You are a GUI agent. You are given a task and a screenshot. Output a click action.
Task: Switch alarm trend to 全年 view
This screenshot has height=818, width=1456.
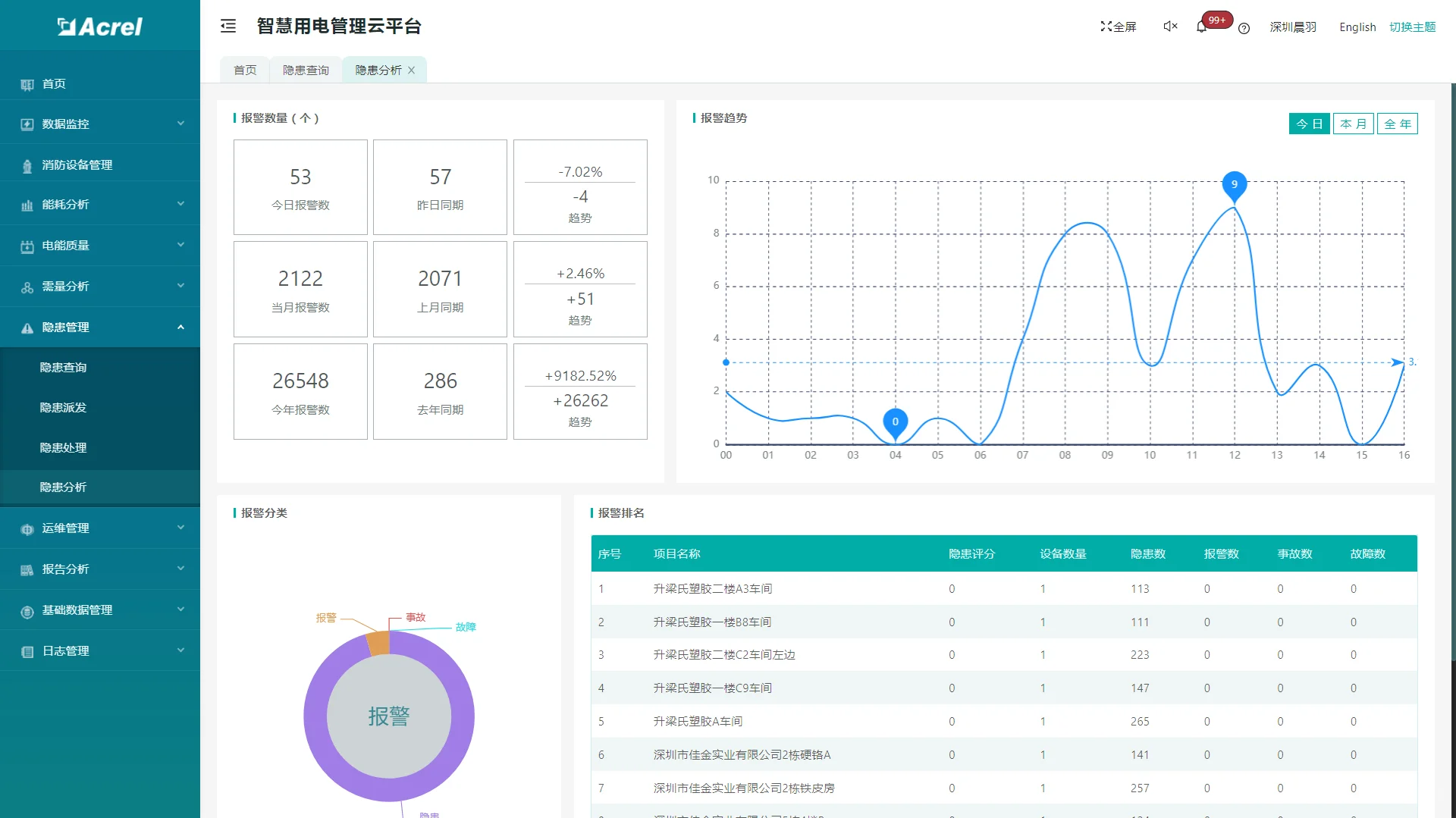coord(1397,123)
